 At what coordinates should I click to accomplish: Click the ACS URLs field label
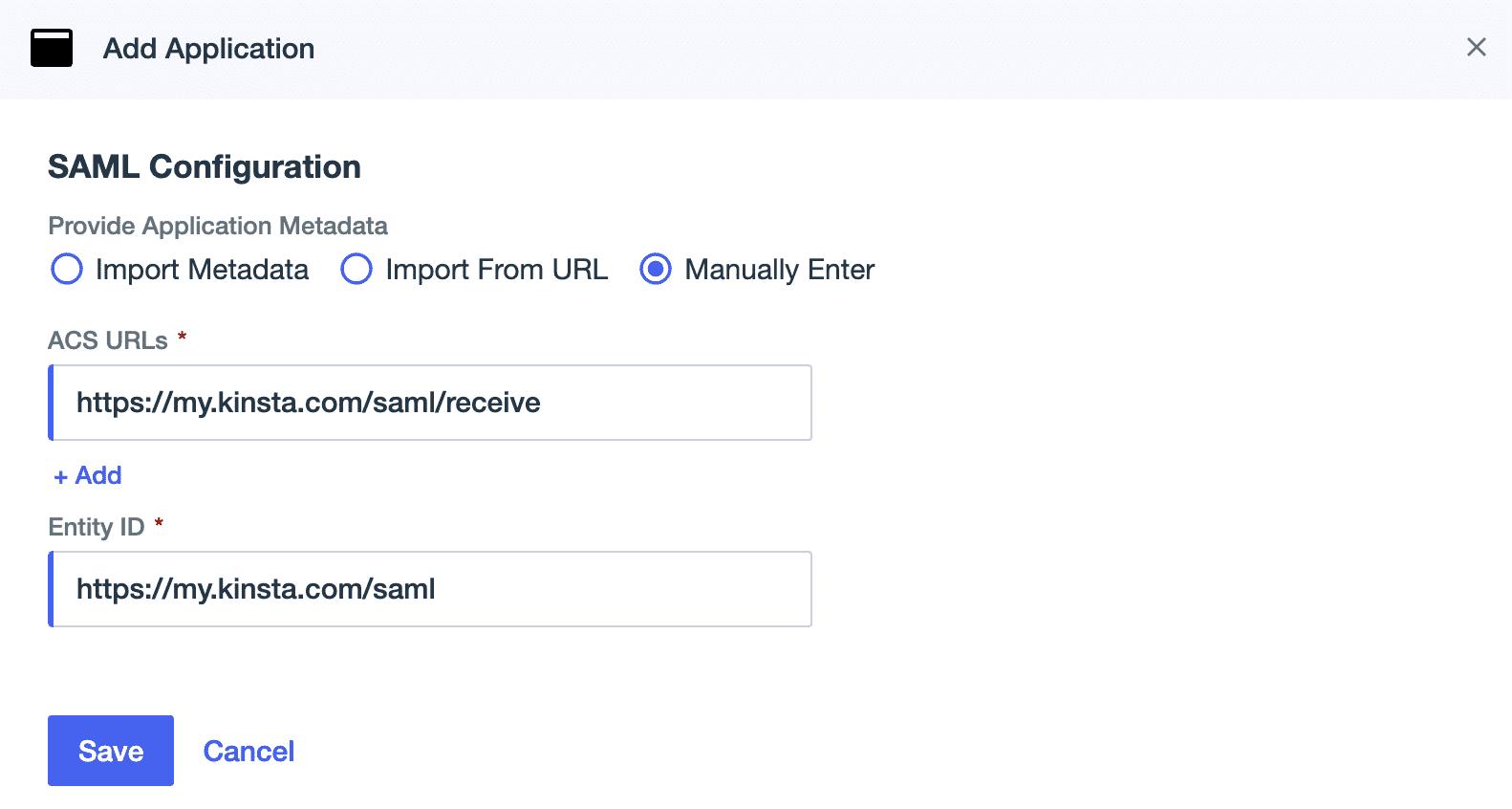pyautogui.click(x=107, y=339)
